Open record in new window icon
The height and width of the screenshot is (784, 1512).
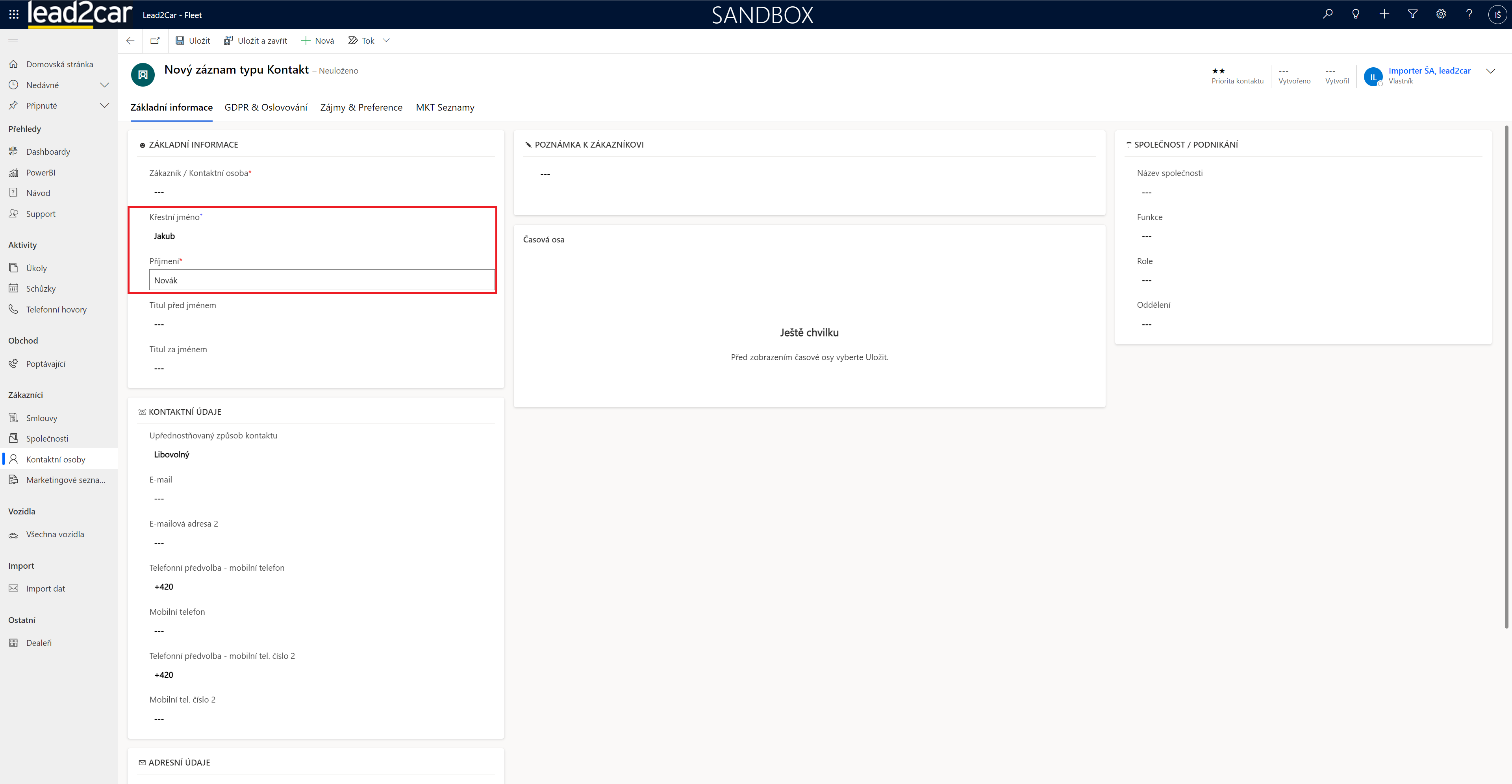pyautogui.click(x=155, y=41)
